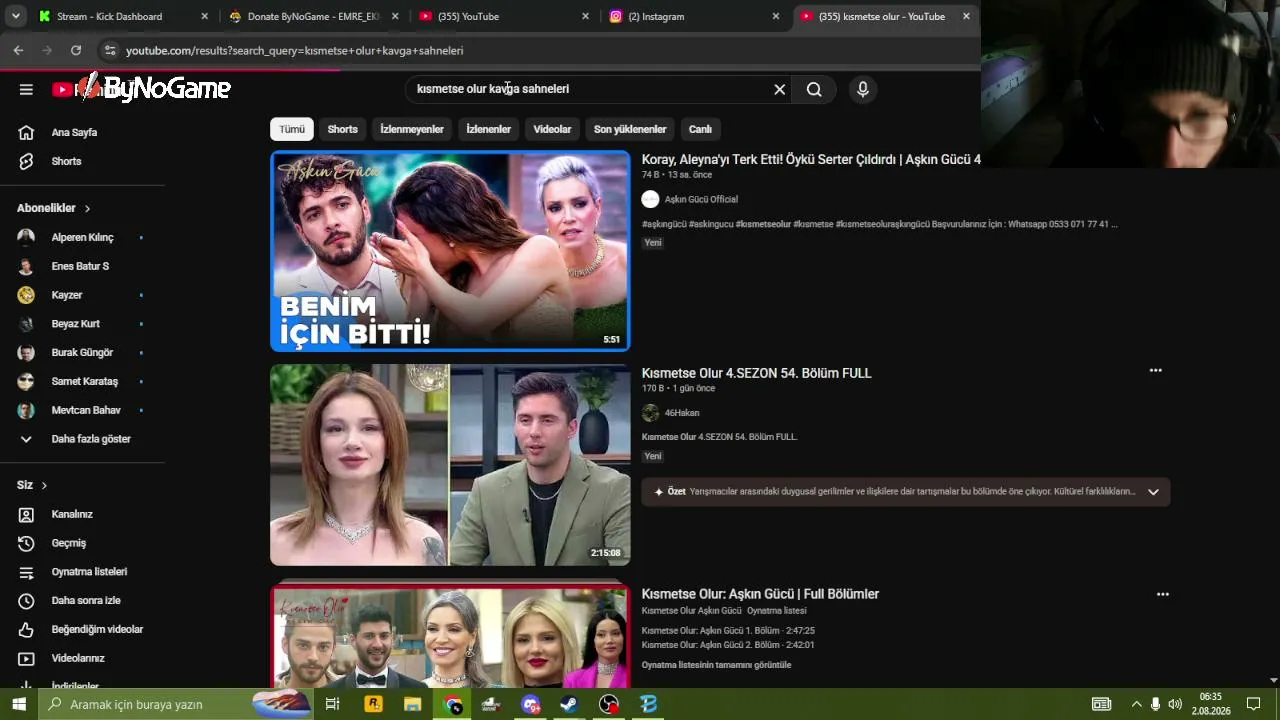Click Oynatma listesinin tamamını görüntüle
This screenshot has height=720, width=1280.
point(716,665)
